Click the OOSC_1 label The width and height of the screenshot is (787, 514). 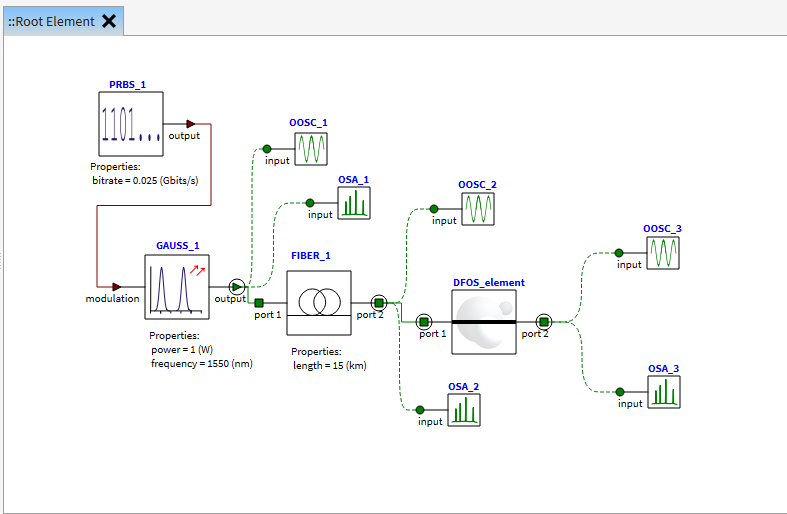(x=308, y=122)
